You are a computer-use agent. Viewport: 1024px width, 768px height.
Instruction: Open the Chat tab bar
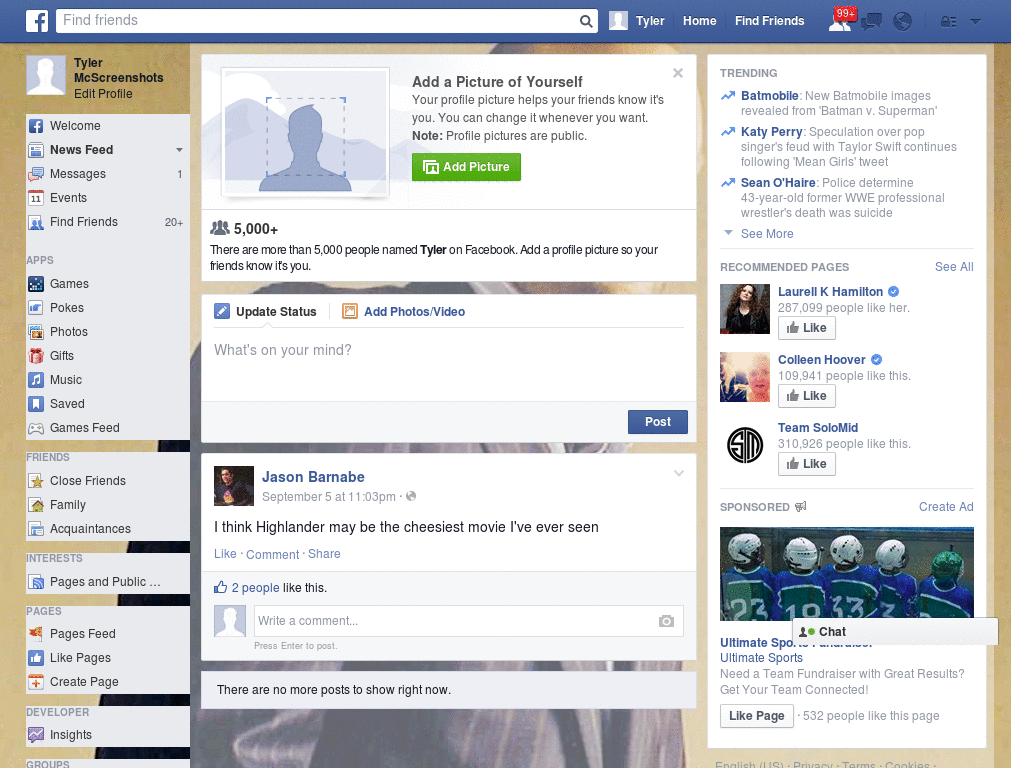[x=895, y=632]
